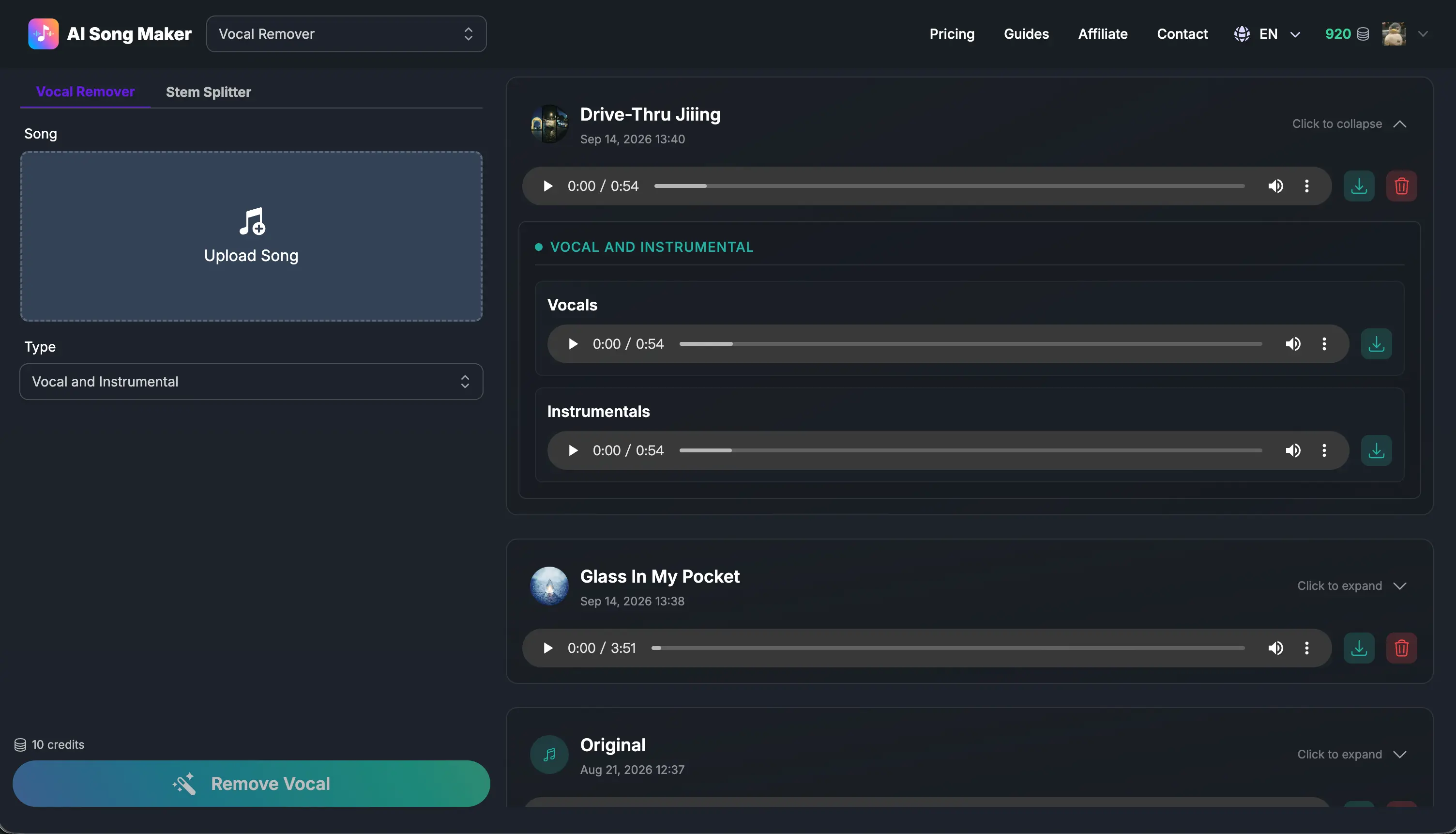
Task: Mute Glass In My Pocket audio
Action: (x=1275, y=649)
